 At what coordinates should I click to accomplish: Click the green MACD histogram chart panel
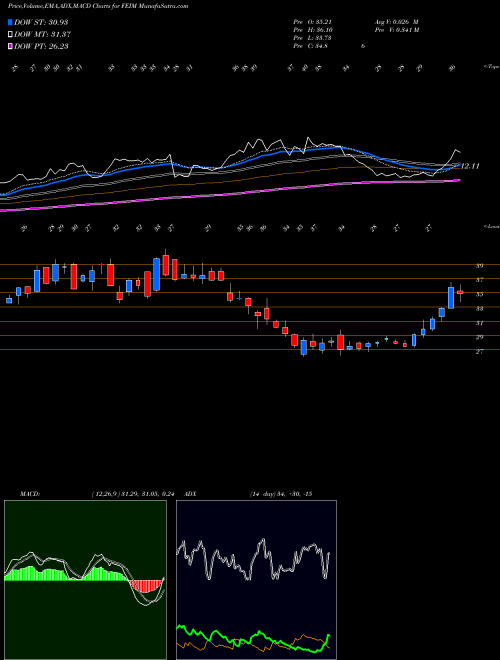[85, 580]
